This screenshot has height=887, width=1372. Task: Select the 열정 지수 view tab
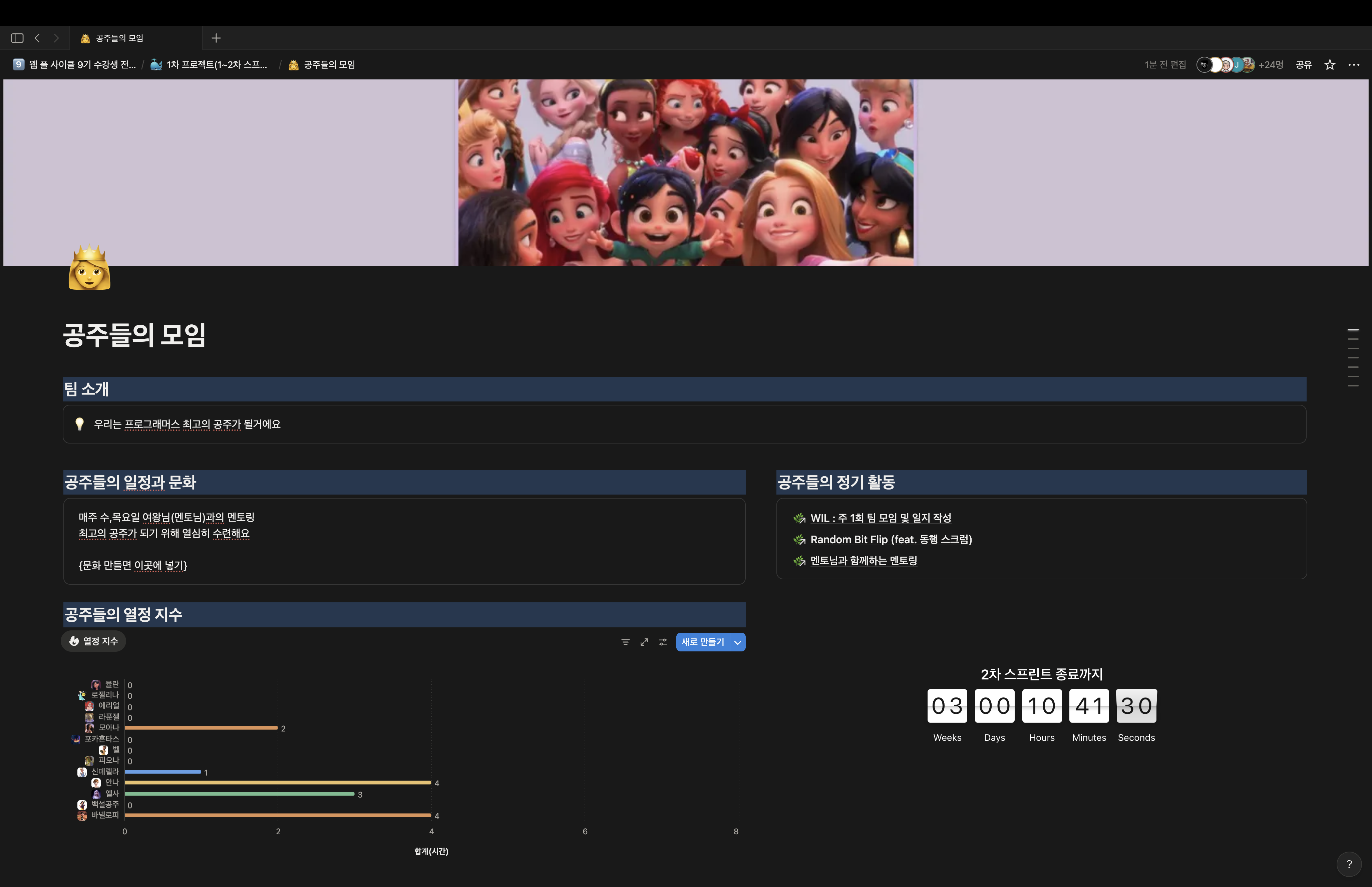[93, 641]
